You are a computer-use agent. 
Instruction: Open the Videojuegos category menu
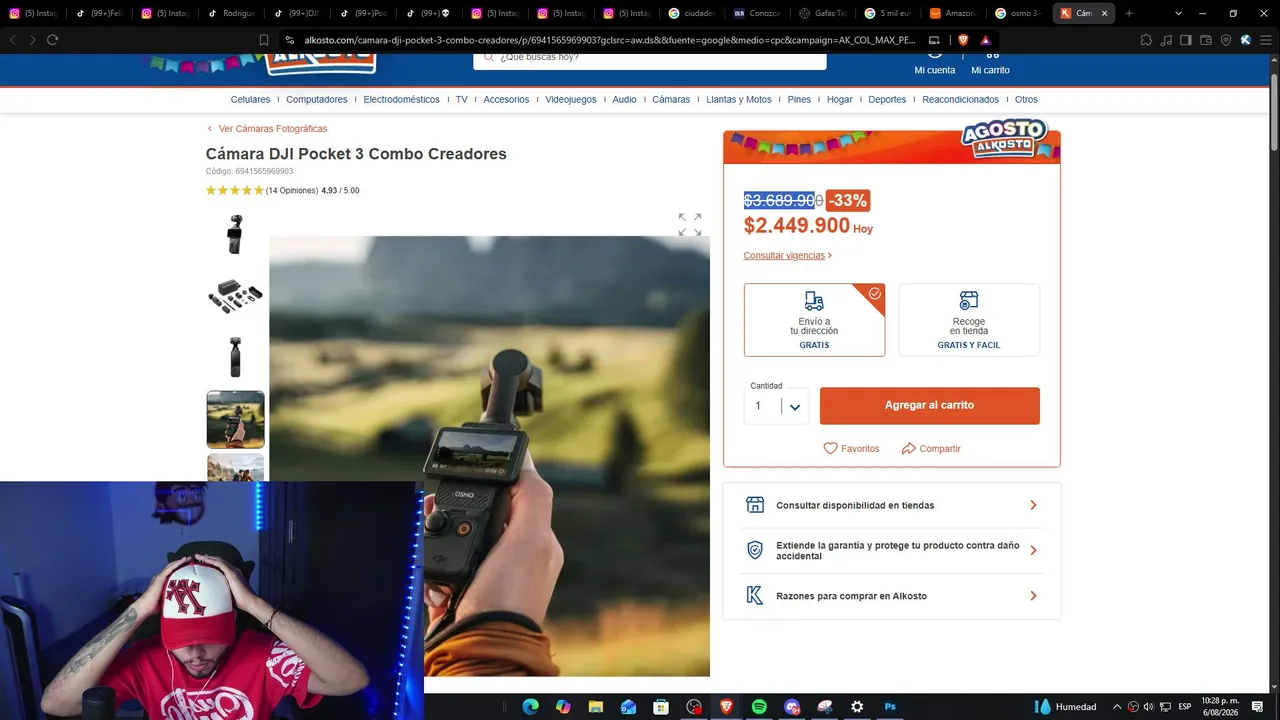tap(571, 100)
